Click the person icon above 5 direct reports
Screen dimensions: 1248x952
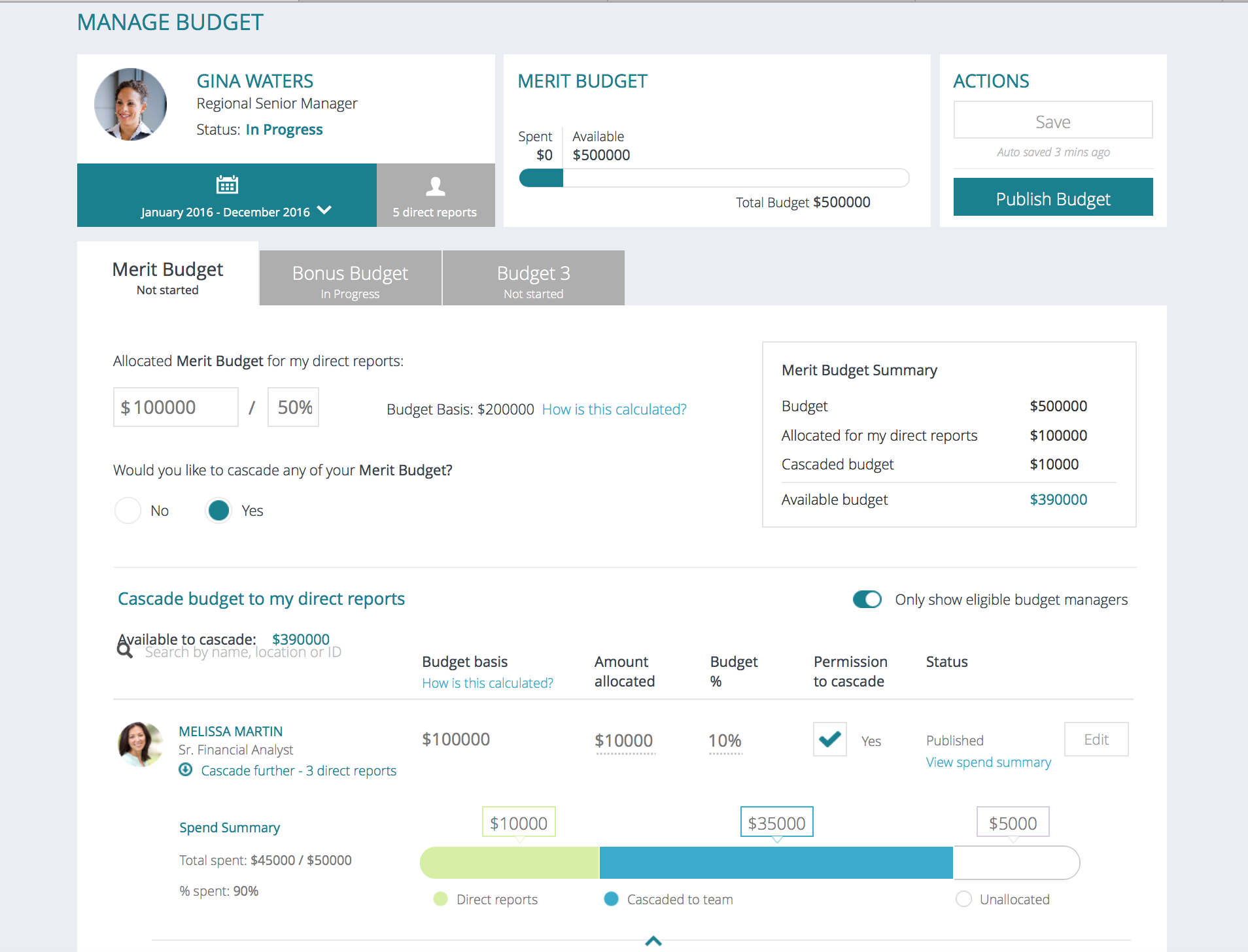pos(435,188)
